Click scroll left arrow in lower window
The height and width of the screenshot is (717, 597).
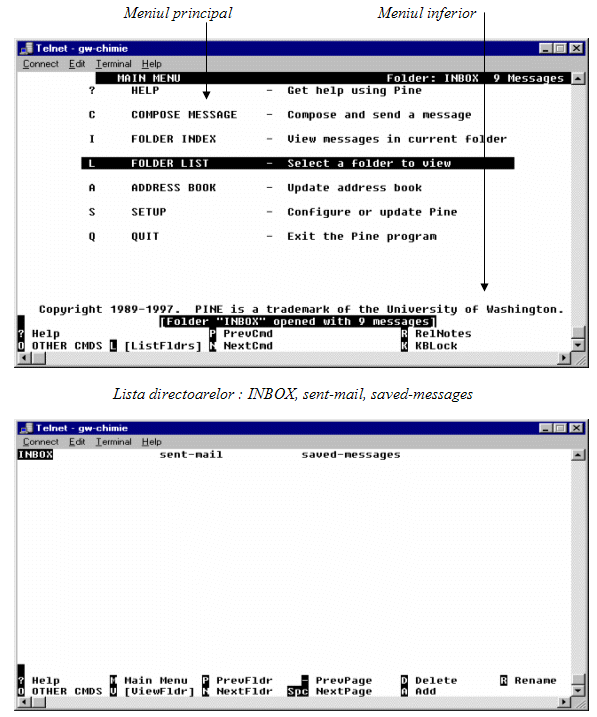pos(24,702)
